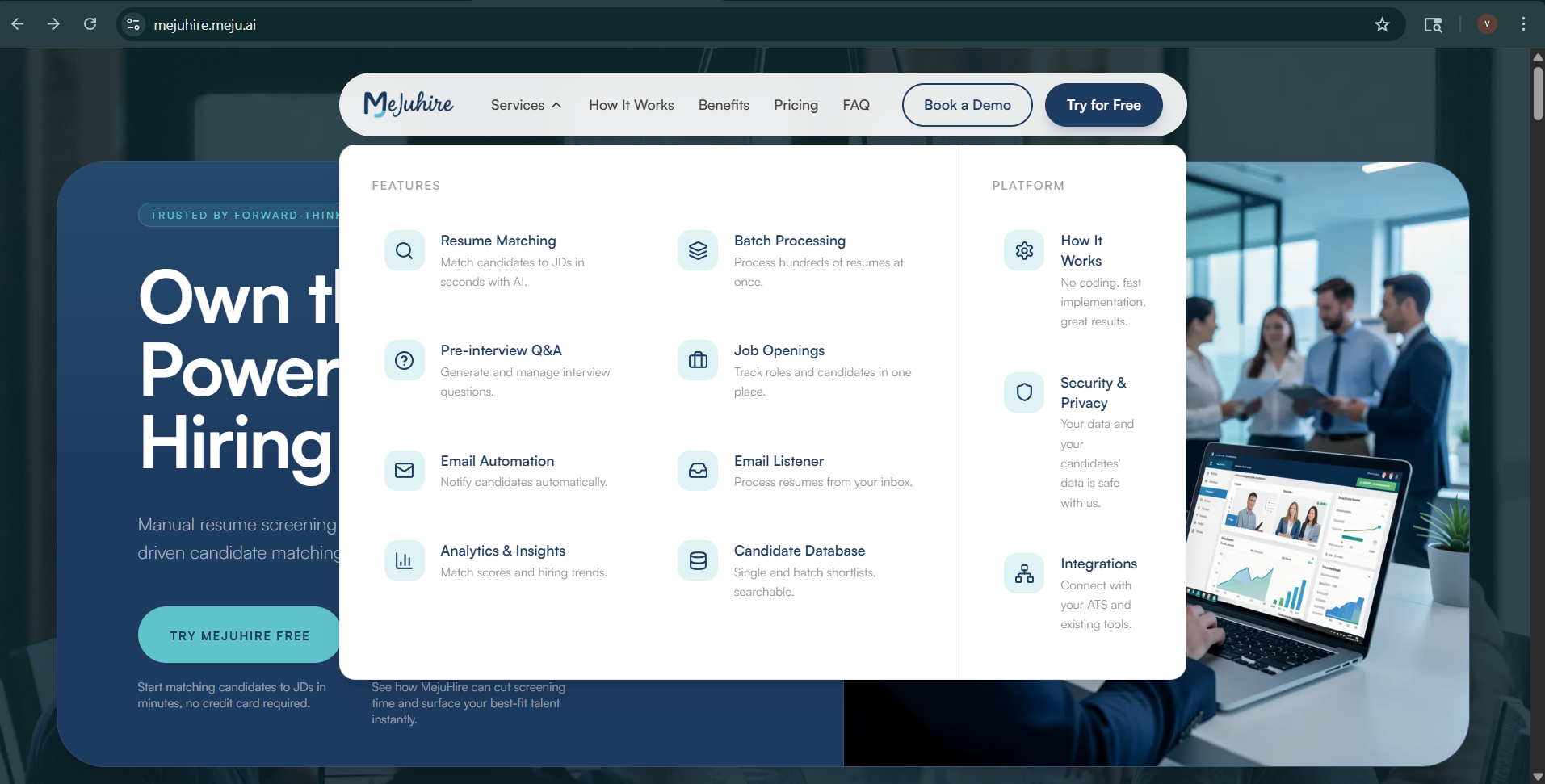The image size is (1545, 784).
Task: Open Benefits in navigation bar
Action: (724, 105)
